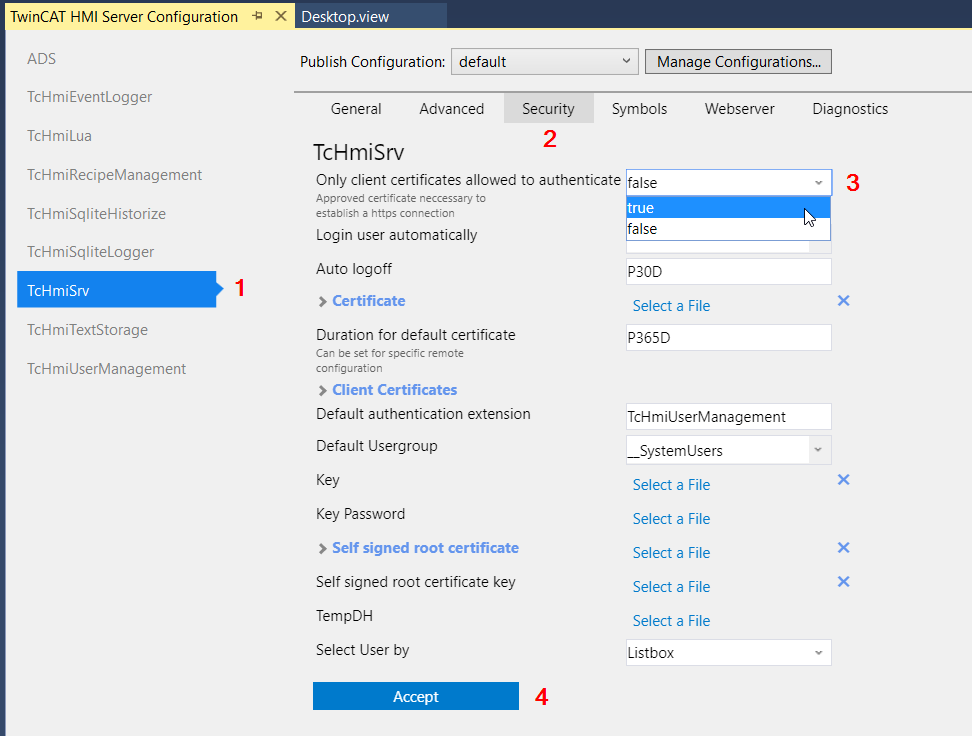Viewport: 972px width, 736px height.
Task: Pin the TwinCAT HMI Server Configuration tab
Action: click(257, 16)
